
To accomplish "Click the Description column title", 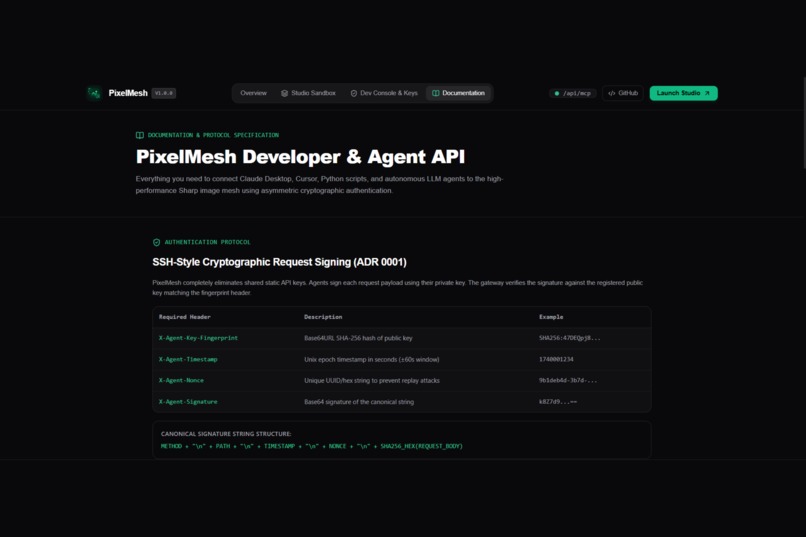I will pyautogui.click(x=323, y=317).
